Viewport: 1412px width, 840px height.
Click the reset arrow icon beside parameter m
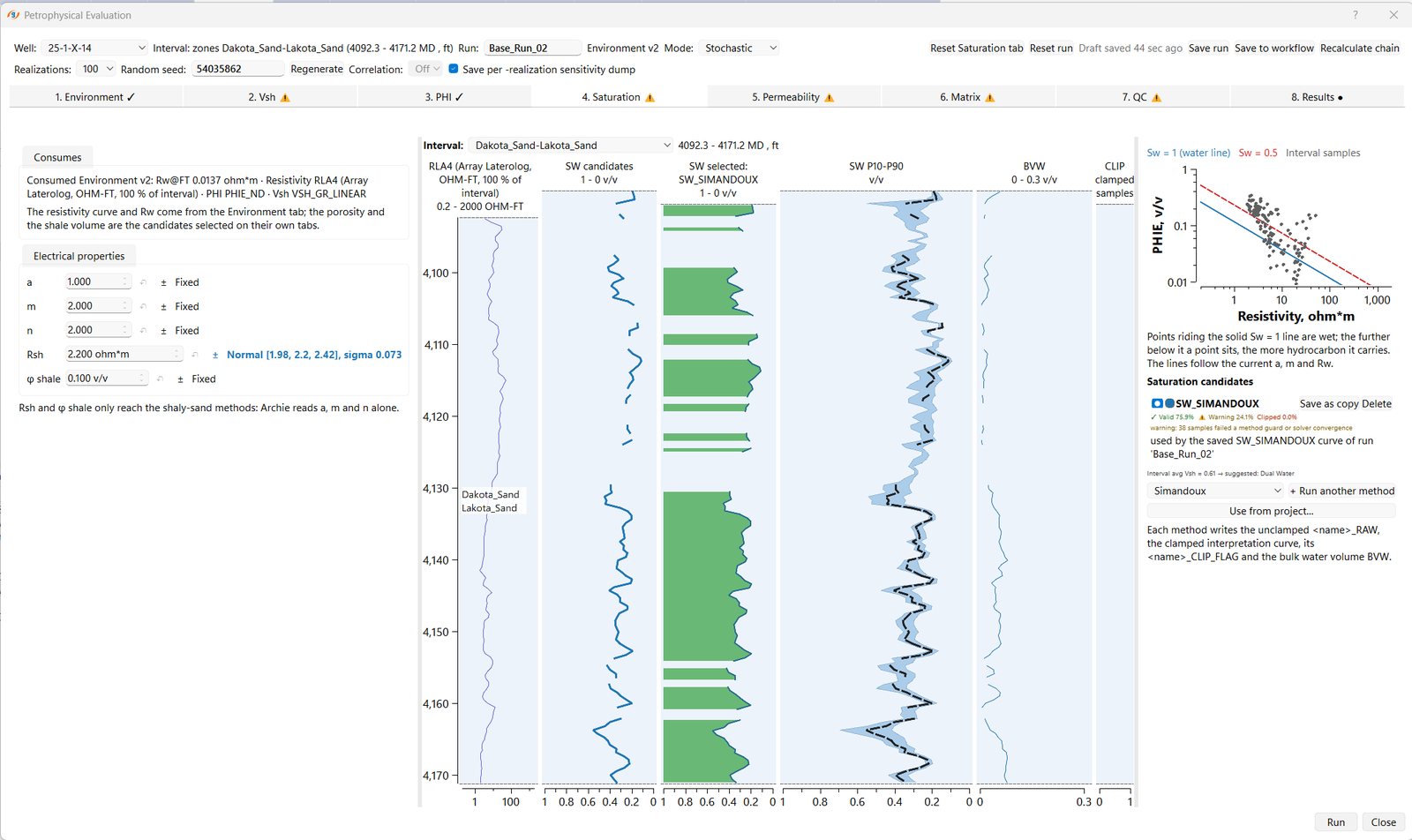[x=143, y=306]
